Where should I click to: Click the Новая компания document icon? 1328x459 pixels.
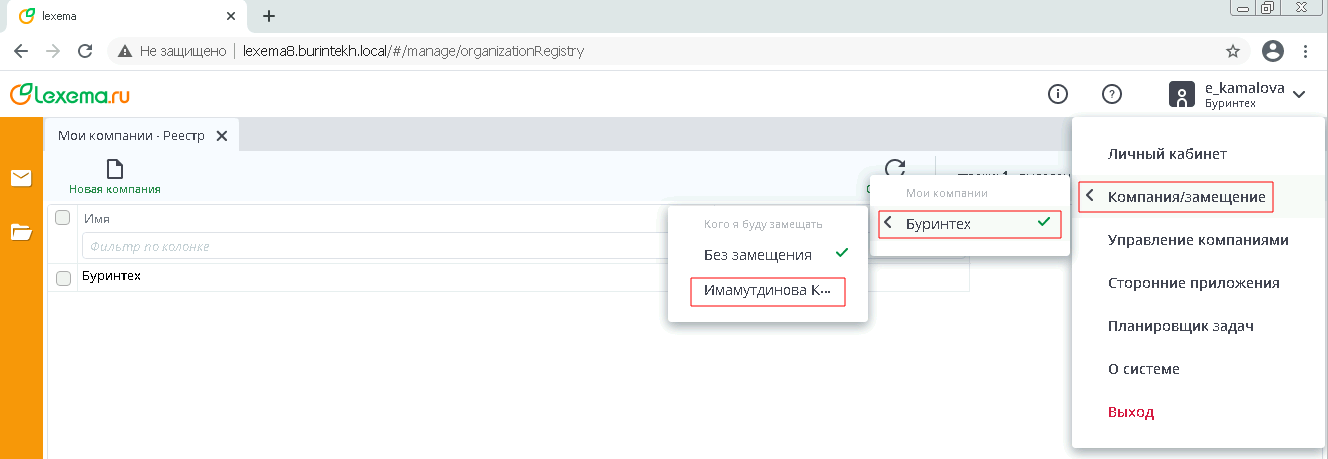(x=115, y=169)
